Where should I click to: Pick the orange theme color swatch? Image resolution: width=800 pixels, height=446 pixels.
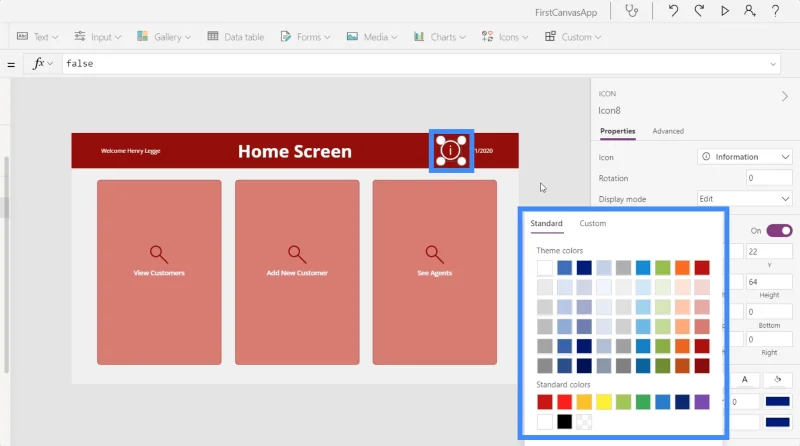tap(682, 267)
